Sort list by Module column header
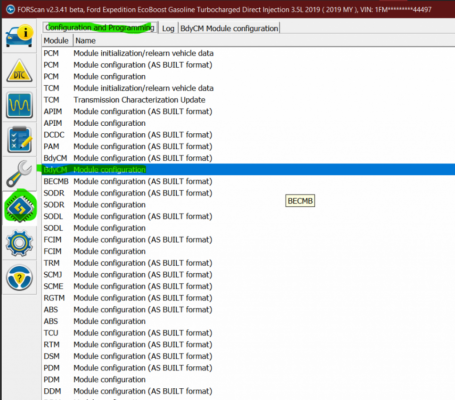Viewport: 455px width, 400px height. point(56,41)
